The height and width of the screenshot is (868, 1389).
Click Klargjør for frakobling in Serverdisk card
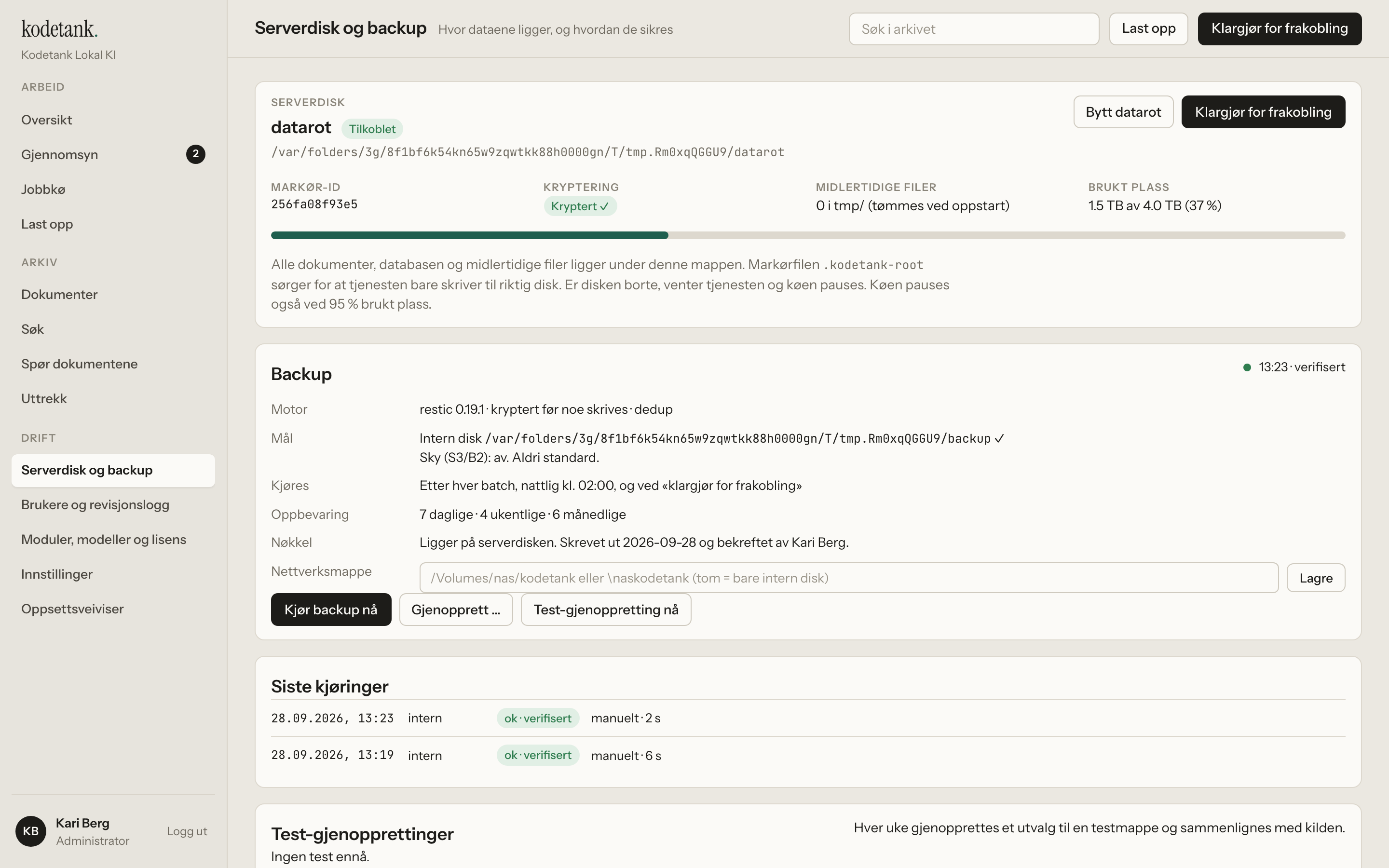coord(1263,112)
